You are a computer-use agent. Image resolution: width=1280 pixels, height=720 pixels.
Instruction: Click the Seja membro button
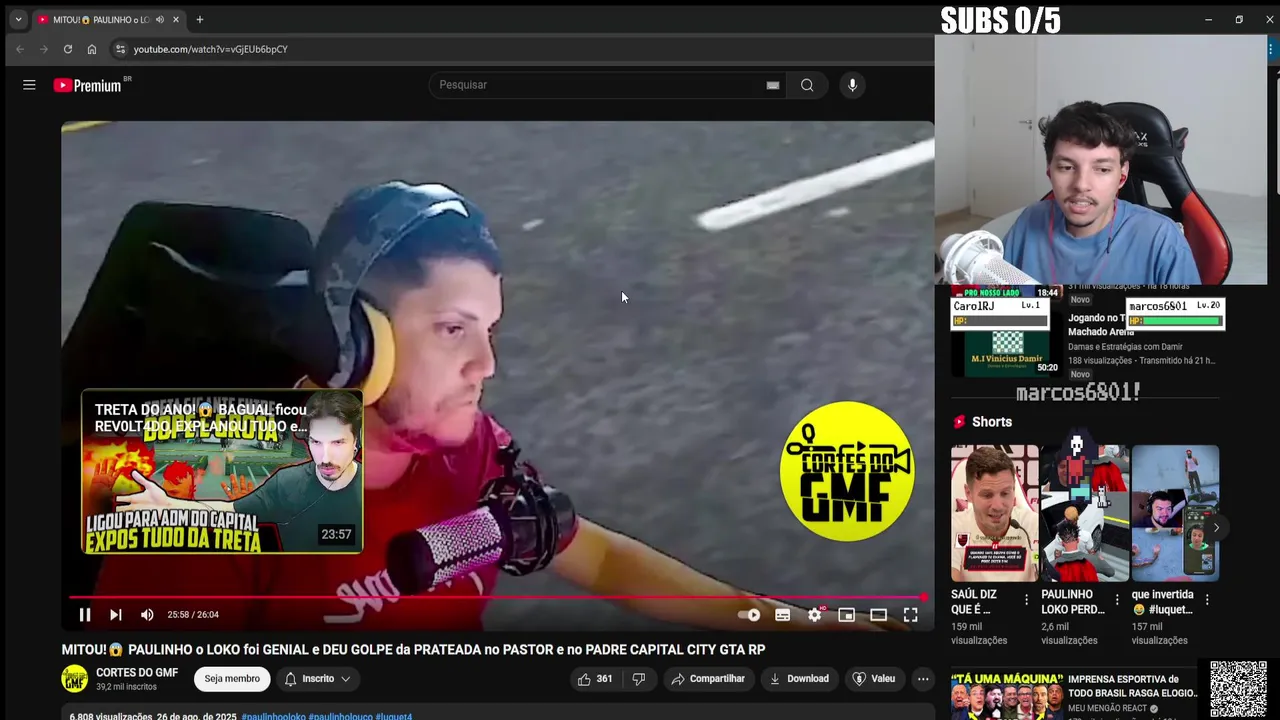click(232, 679)
